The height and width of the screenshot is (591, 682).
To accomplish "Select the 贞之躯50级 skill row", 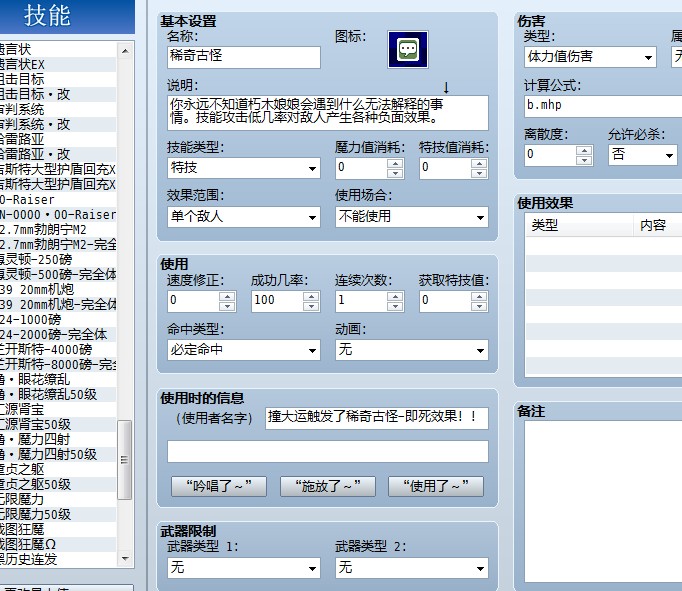I will [x=58, y=484].
